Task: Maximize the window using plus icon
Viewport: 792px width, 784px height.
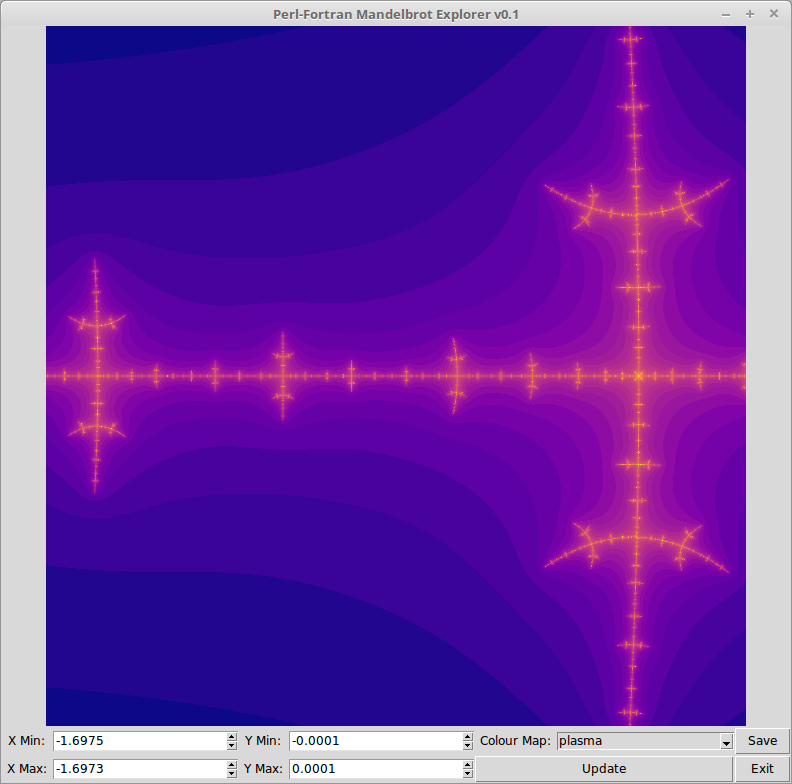Action: 750,14
